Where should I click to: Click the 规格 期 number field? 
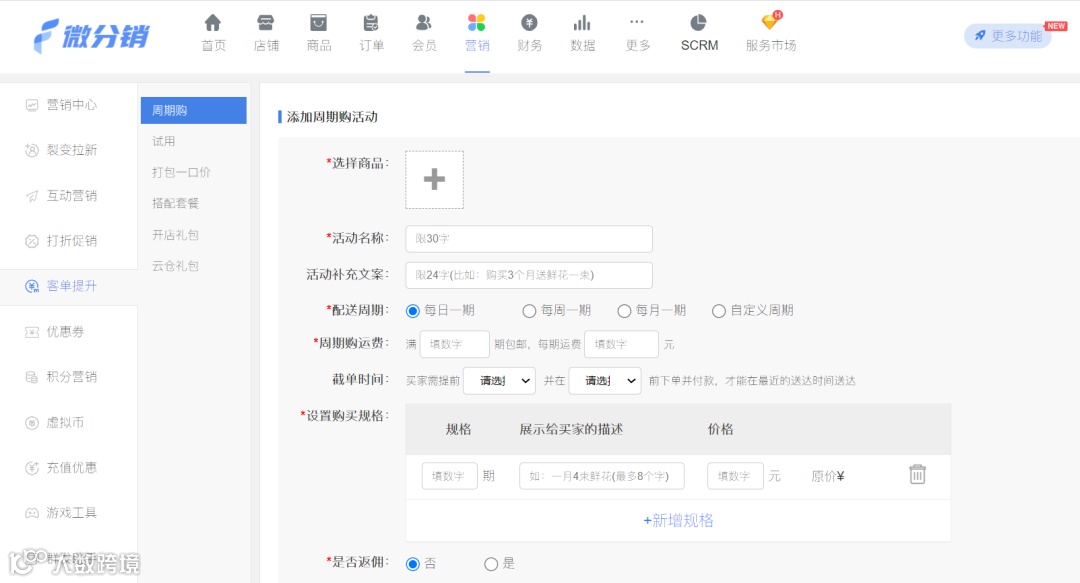point(450,475)
